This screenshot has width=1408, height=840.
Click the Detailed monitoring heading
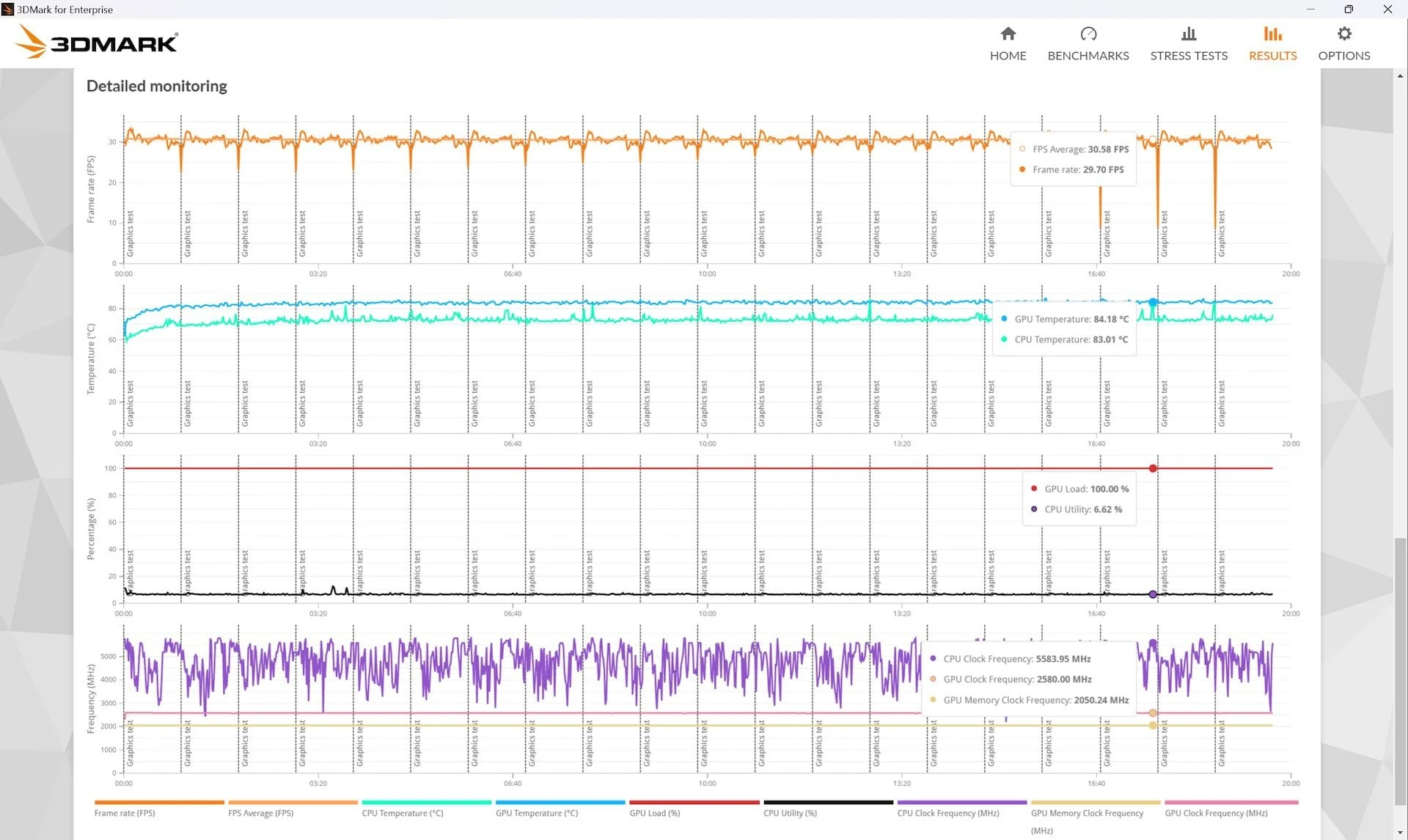coord(157,86)
